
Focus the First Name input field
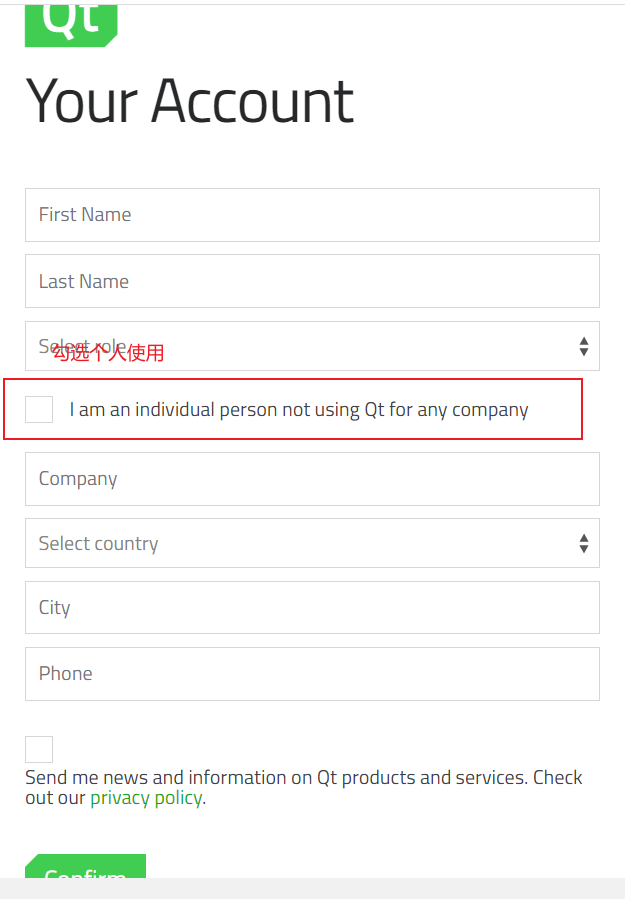tap(312, 215)
